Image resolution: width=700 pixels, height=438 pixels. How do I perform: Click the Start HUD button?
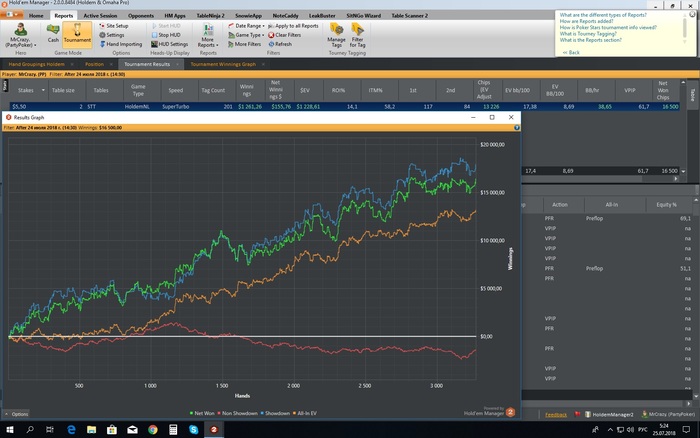click(166, 26)
